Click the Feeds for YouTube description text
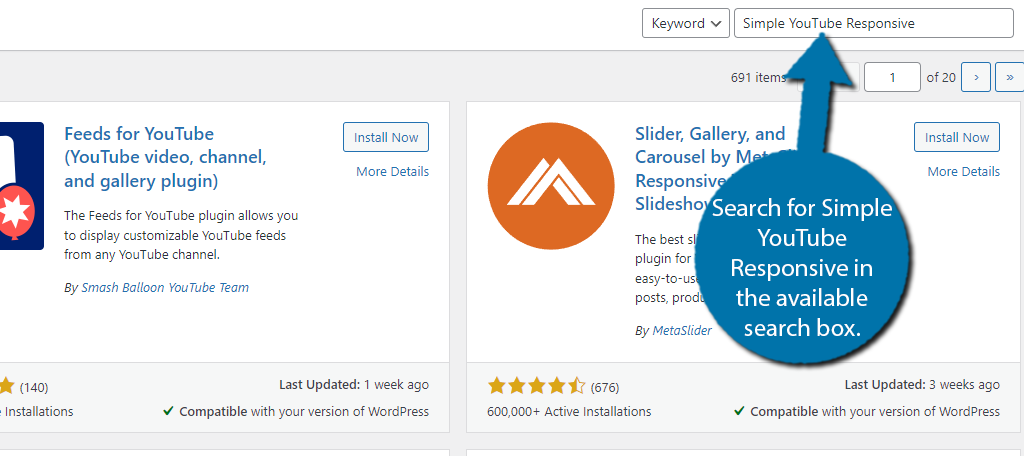1024x456 pixels. 182,235
